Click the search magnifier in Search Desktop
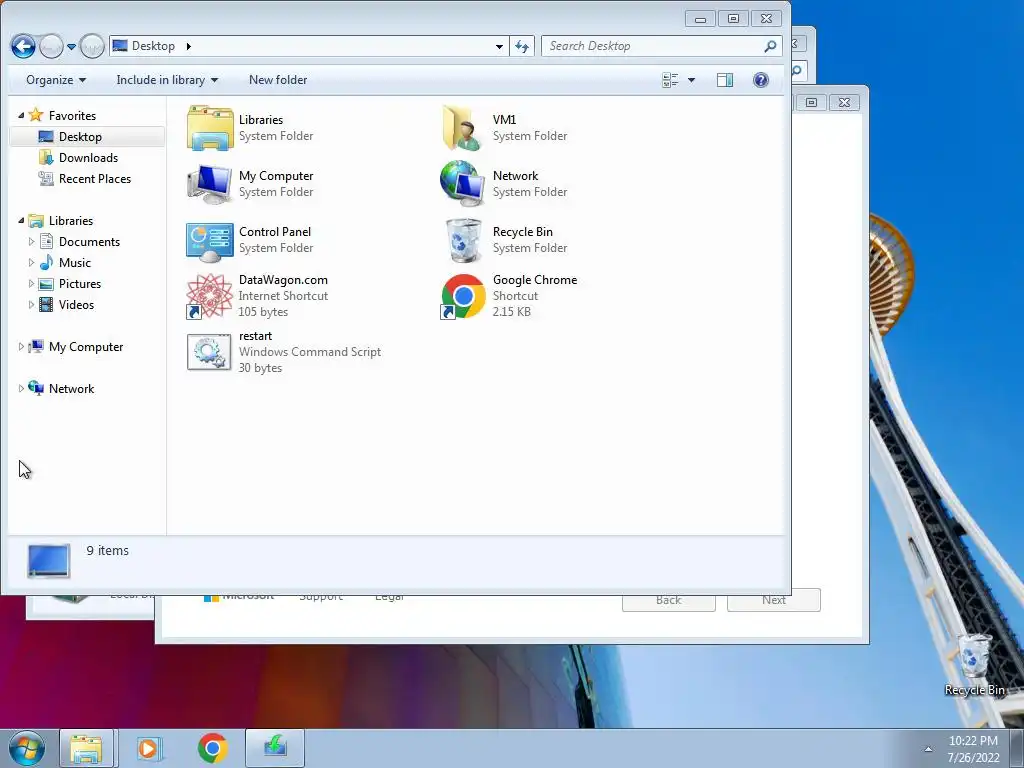The height and width of the screenshot is (768, 1024). pos(771,46)
